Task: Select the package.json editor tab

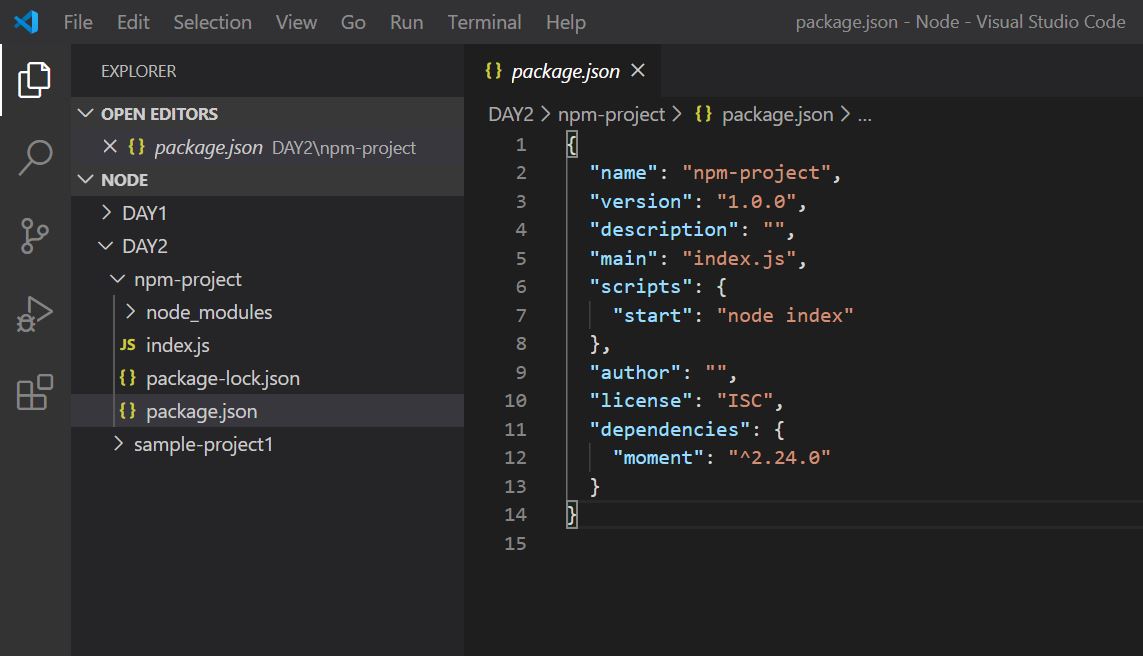Action: [563, 71]
